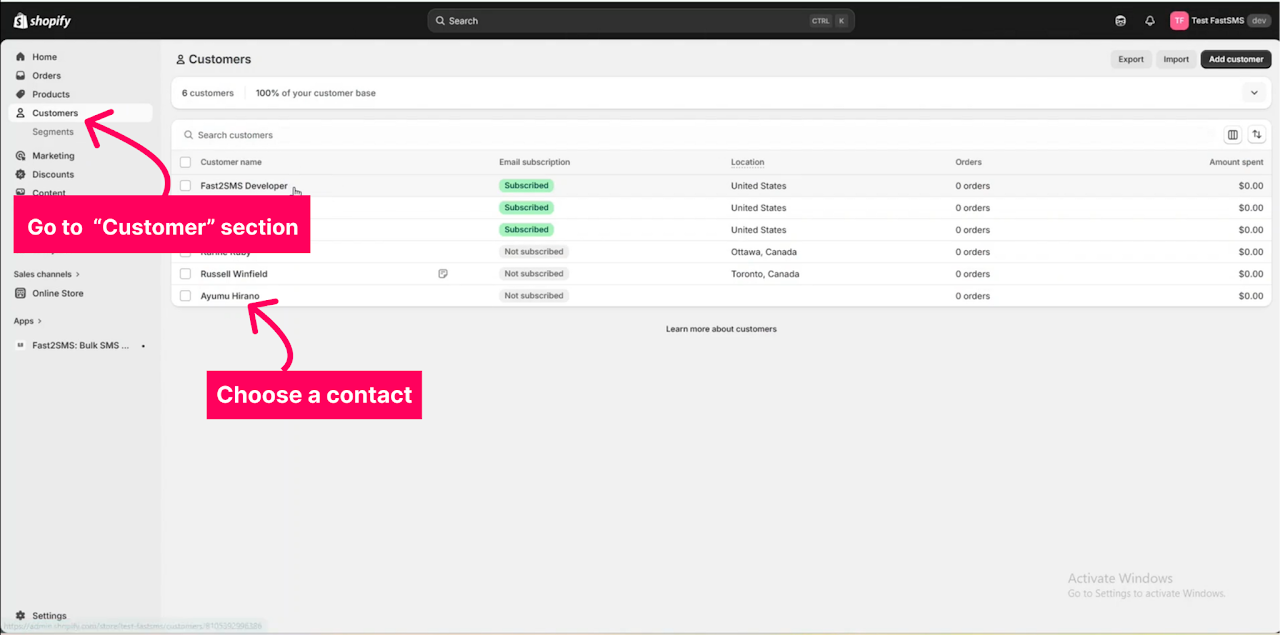Click the Export button

(1131, 59)
